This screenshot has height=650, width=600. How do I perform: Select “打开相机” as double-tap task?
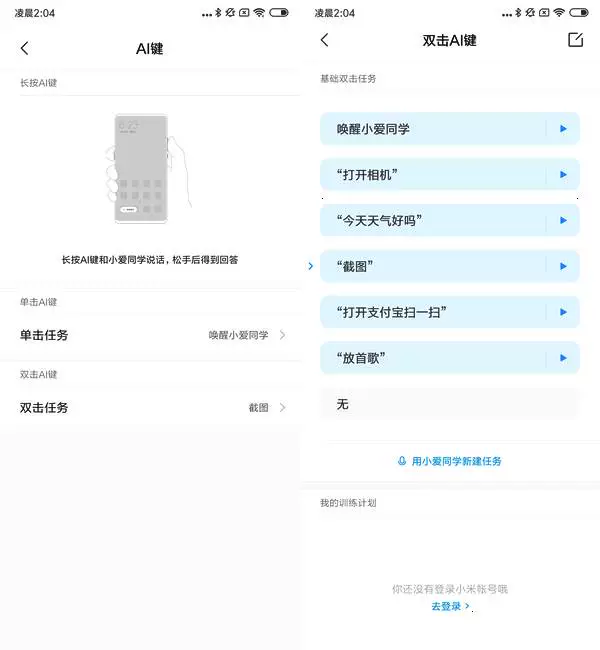click(432, 175)
